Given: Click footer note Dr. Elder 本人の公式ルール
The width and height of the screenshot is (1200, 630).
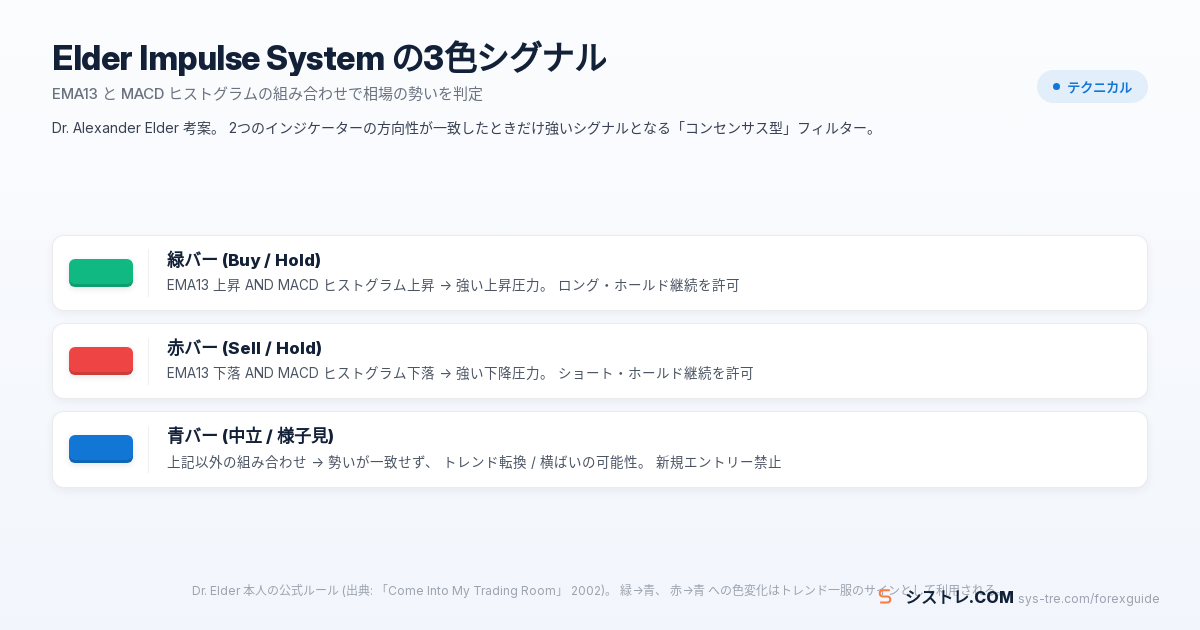Looking at the screenshot, I should click(x=594, y=590).
